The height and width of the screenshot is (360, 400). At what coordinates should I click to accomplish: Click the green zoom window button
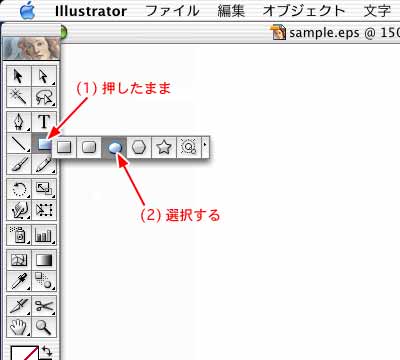coord(63,33)
